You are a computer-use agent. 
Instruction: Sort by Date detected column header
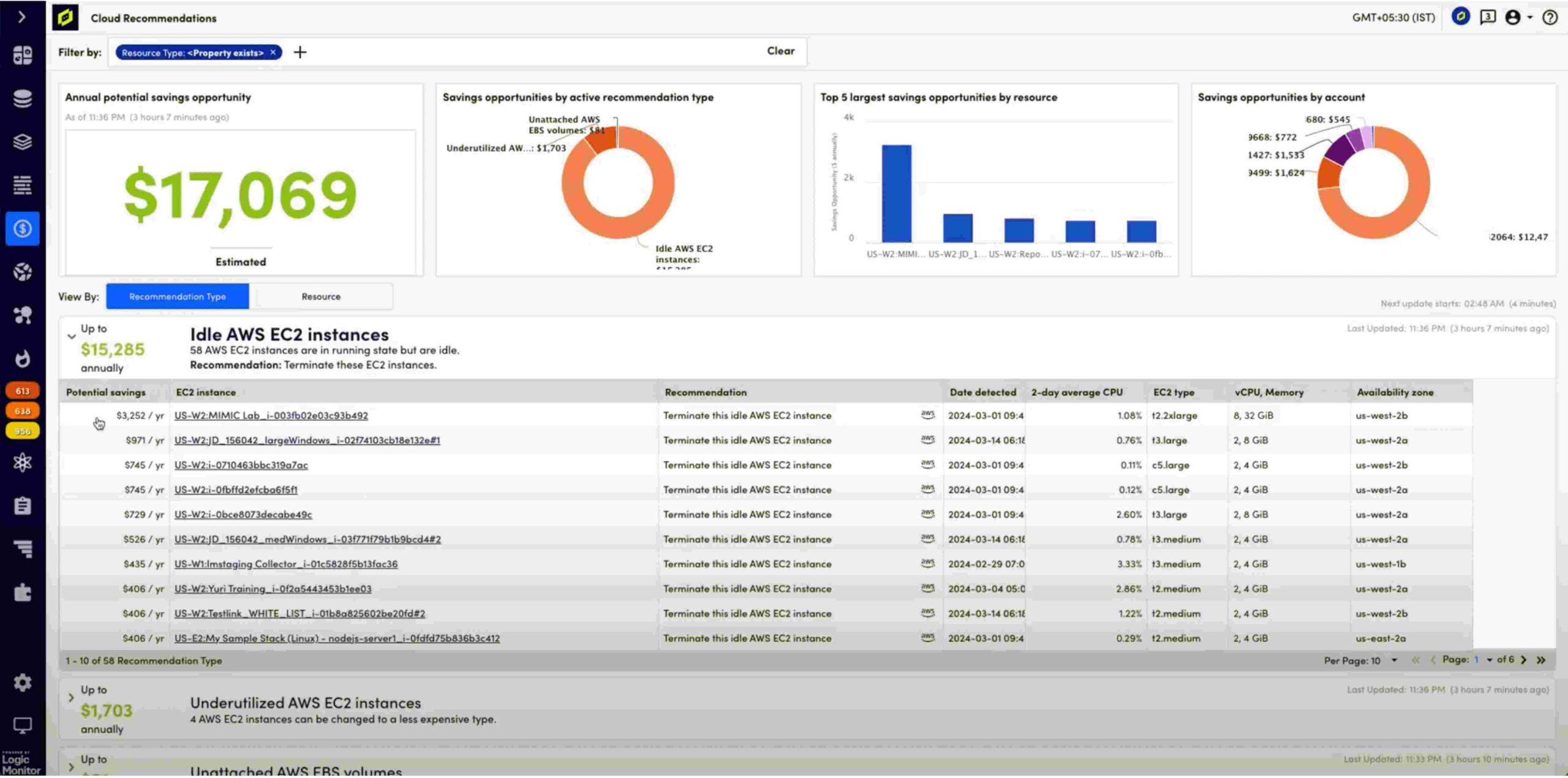(982, 392)
